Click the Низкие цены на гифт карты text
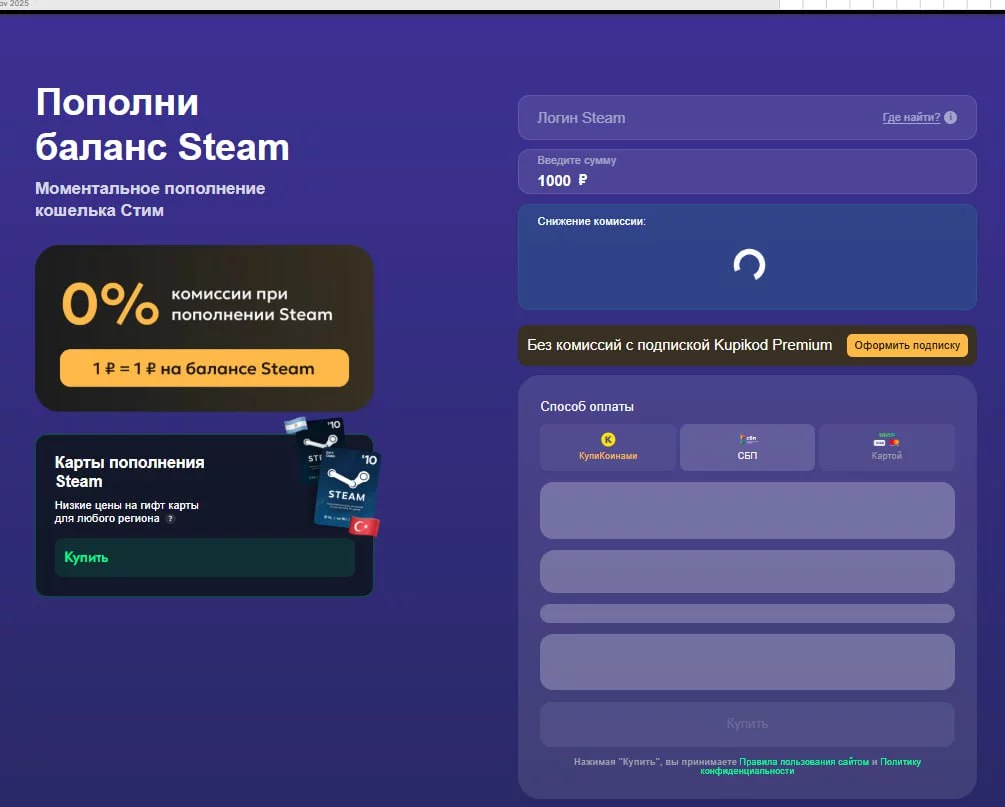1005x807 pixels. [x=126, y=505]
